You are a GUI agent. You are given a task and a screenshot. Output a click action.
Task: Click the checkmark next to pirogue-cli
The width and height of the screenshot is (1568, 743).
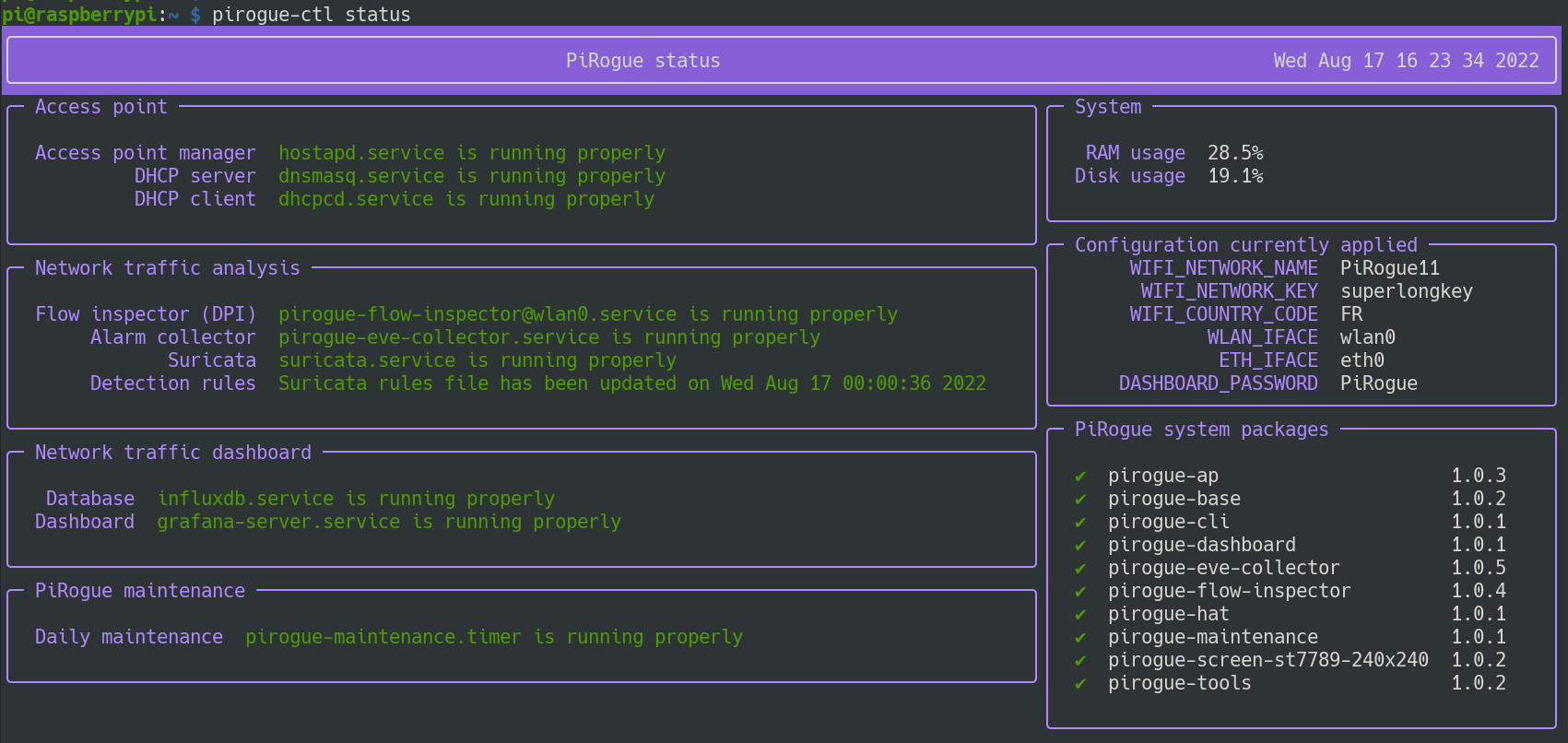[1080, 523]
